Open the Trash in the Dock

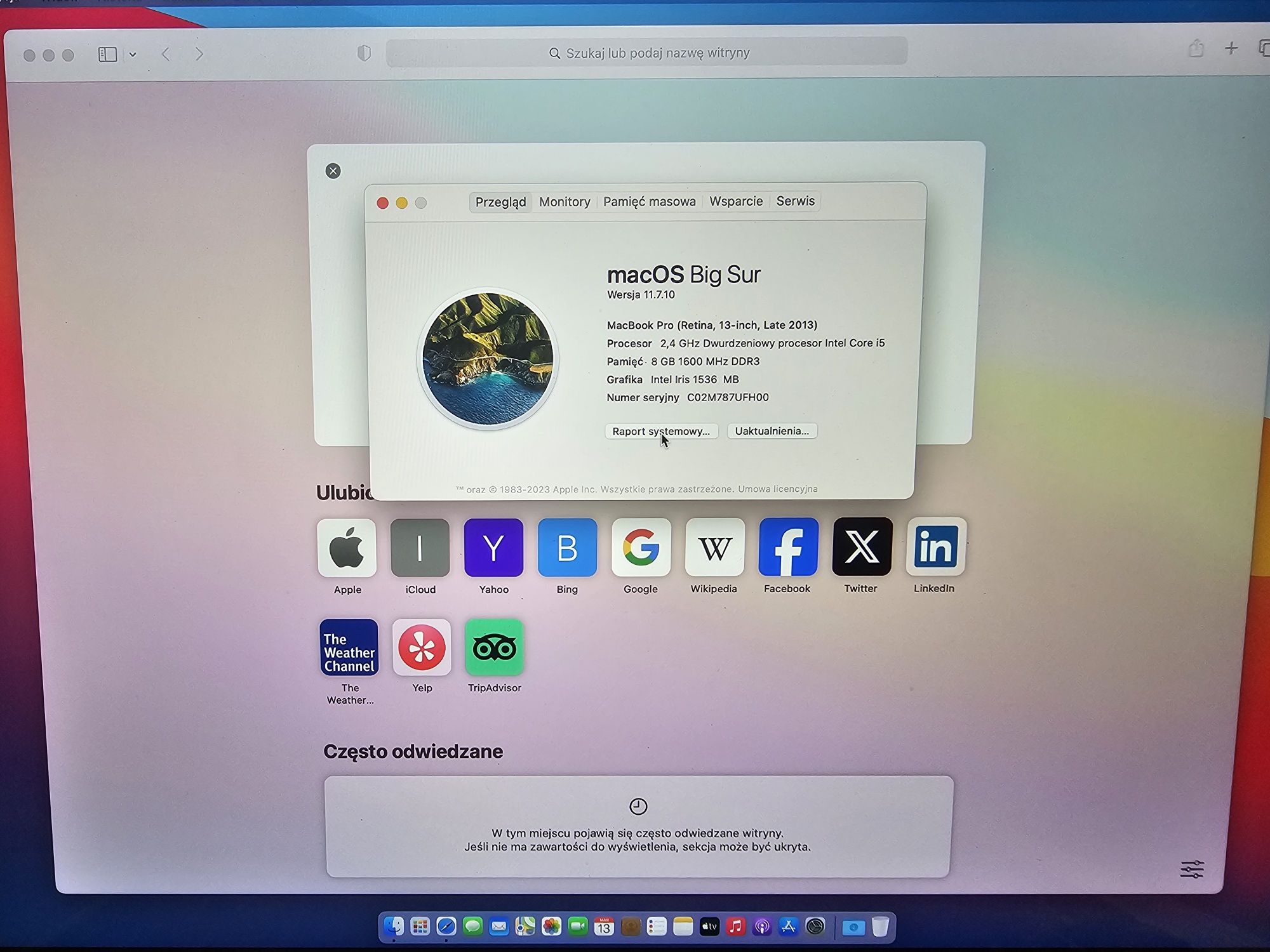pyautogui.click(x=880, y=927)
